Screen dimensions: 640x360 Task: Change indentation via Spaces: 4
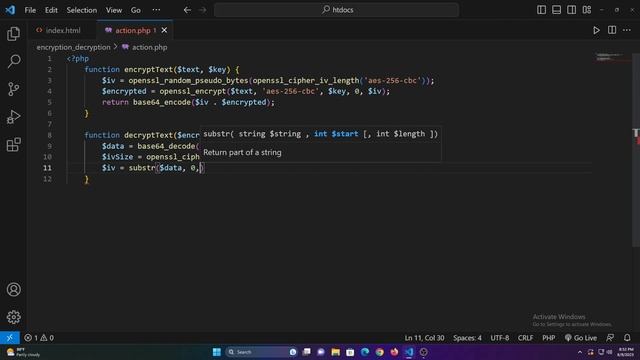click(x=467, y=338)
